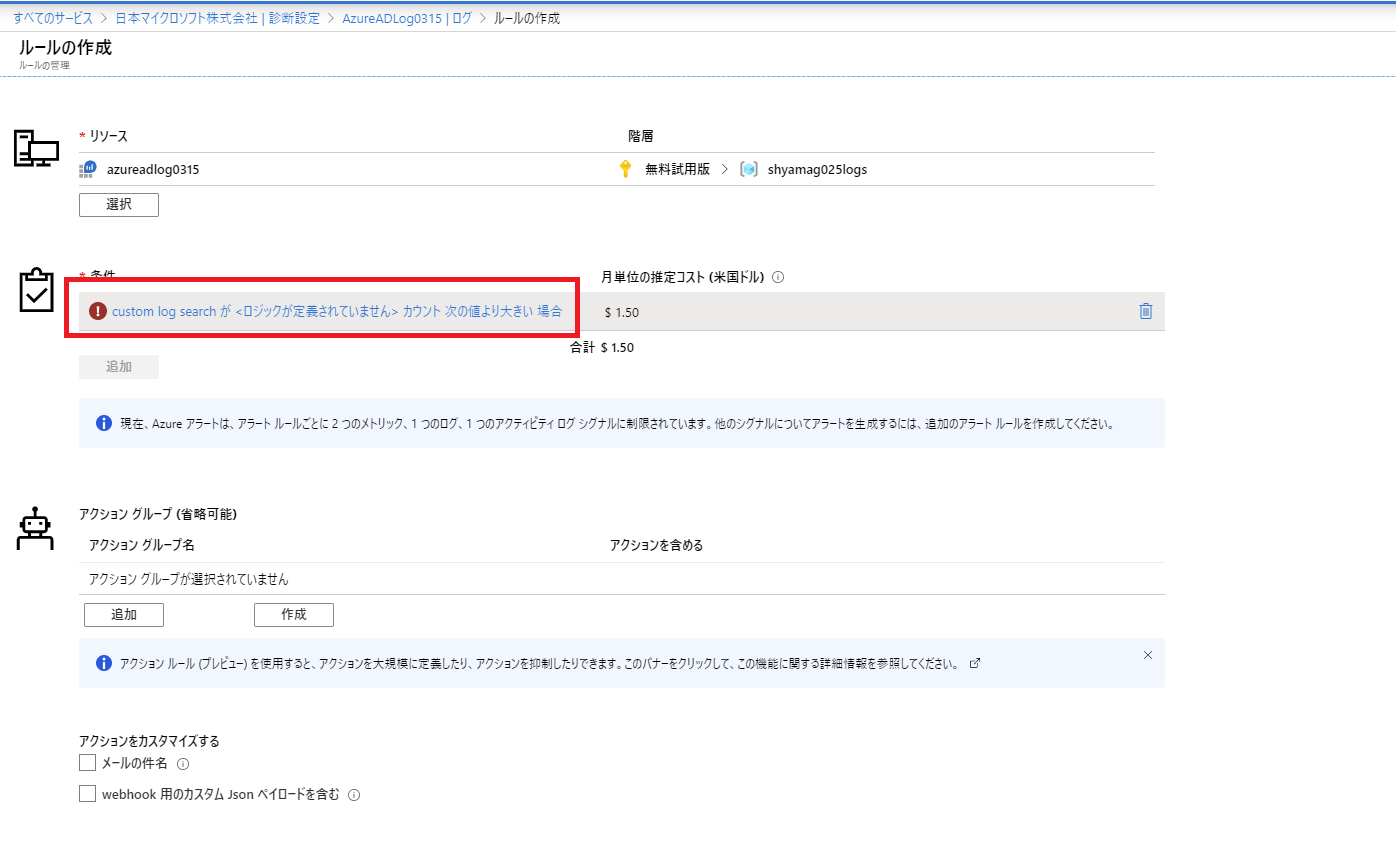Click the info icon next to webhook Json ペイロード

[x=354, y=795]
